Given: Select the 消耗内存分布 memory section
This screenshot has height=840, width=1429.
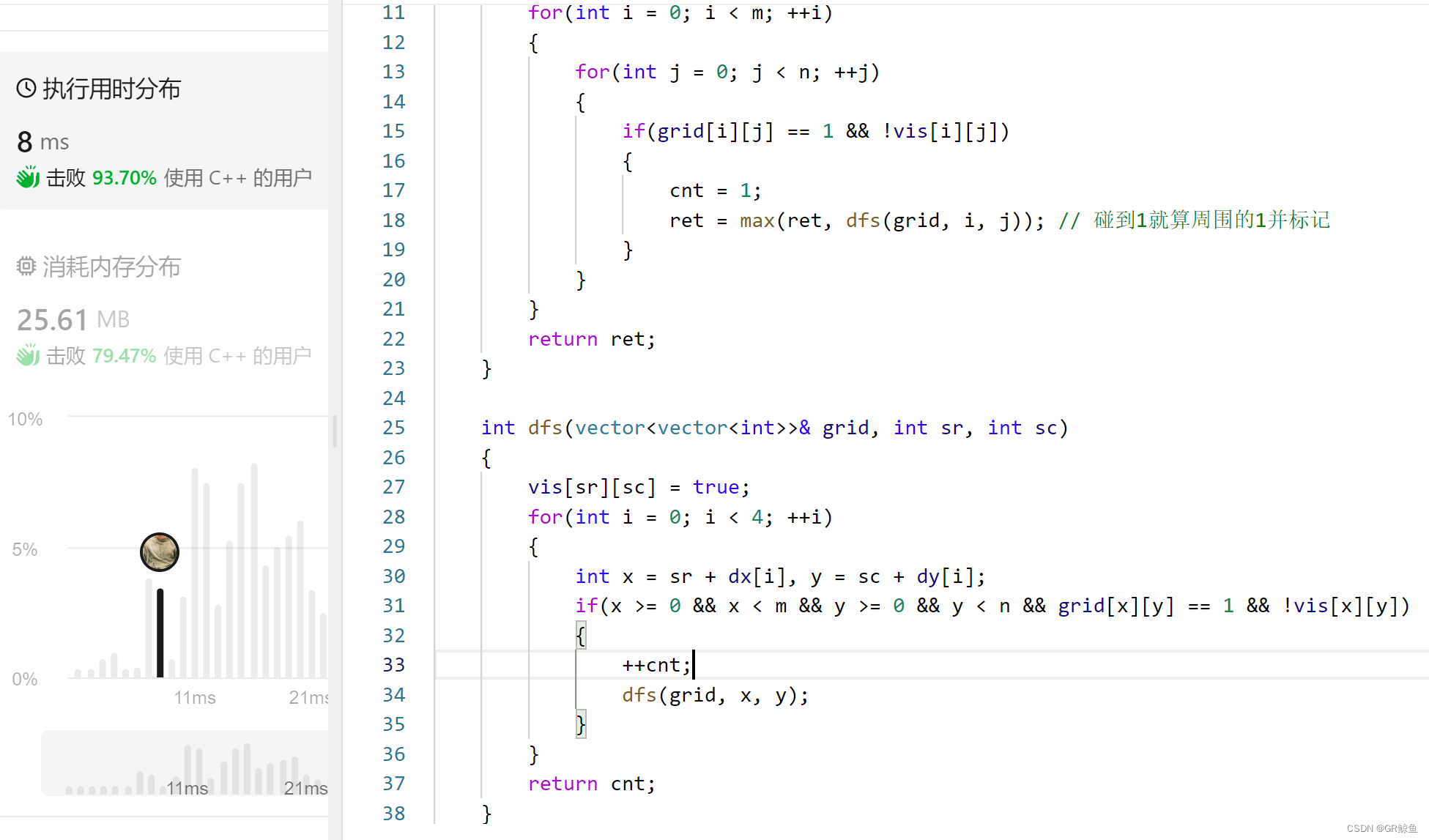Looking at the screenshot, I should click(111, 267).
